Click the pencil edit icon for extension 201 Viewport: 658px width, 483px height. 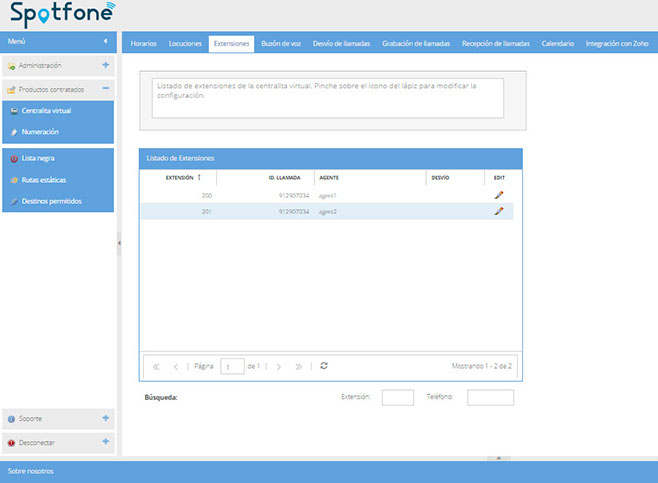499,212
